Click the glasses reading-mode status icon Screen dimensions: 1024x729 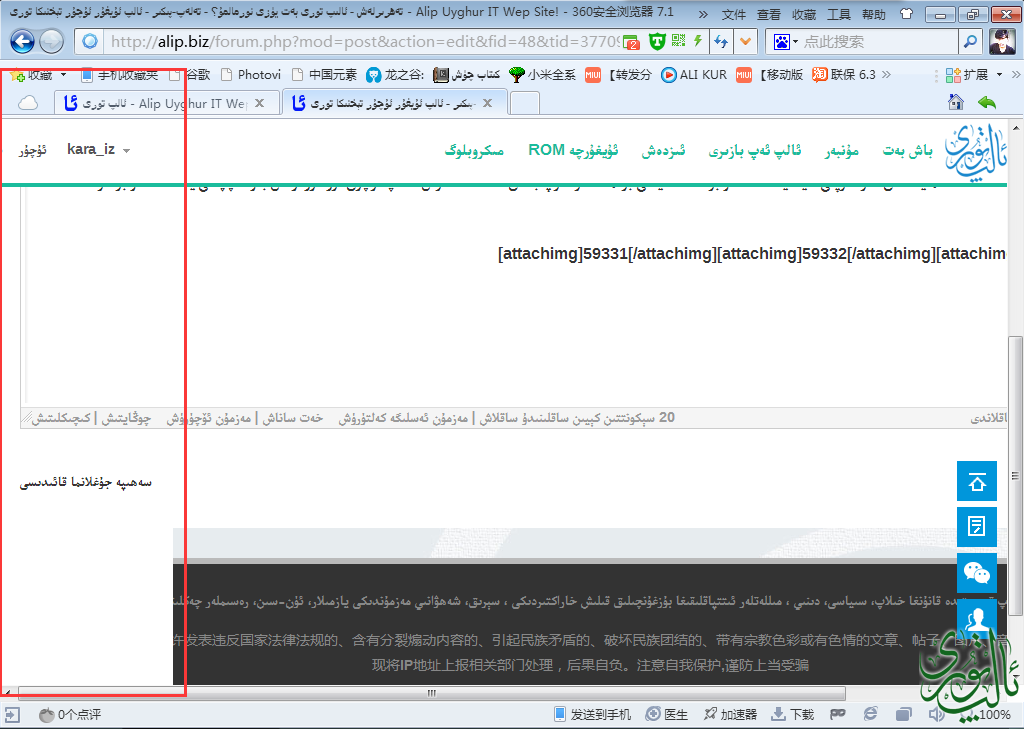click(x=838, y=715)
